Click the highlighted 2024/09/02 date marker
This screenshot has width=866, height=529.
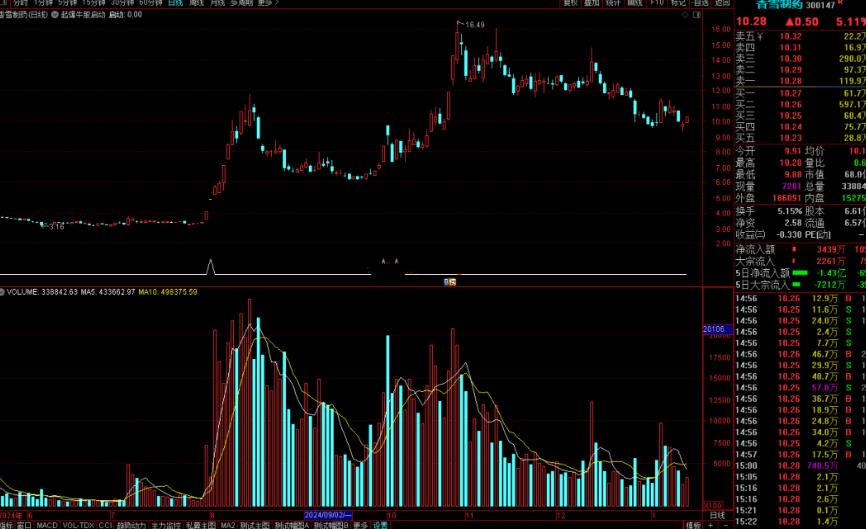[x=328, y=515]
